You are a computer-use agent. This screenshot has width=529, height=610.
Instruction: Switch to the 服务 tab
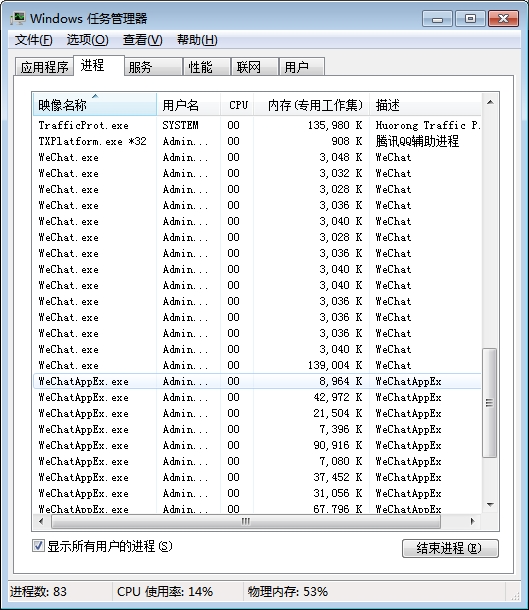[x=154, y=67]
